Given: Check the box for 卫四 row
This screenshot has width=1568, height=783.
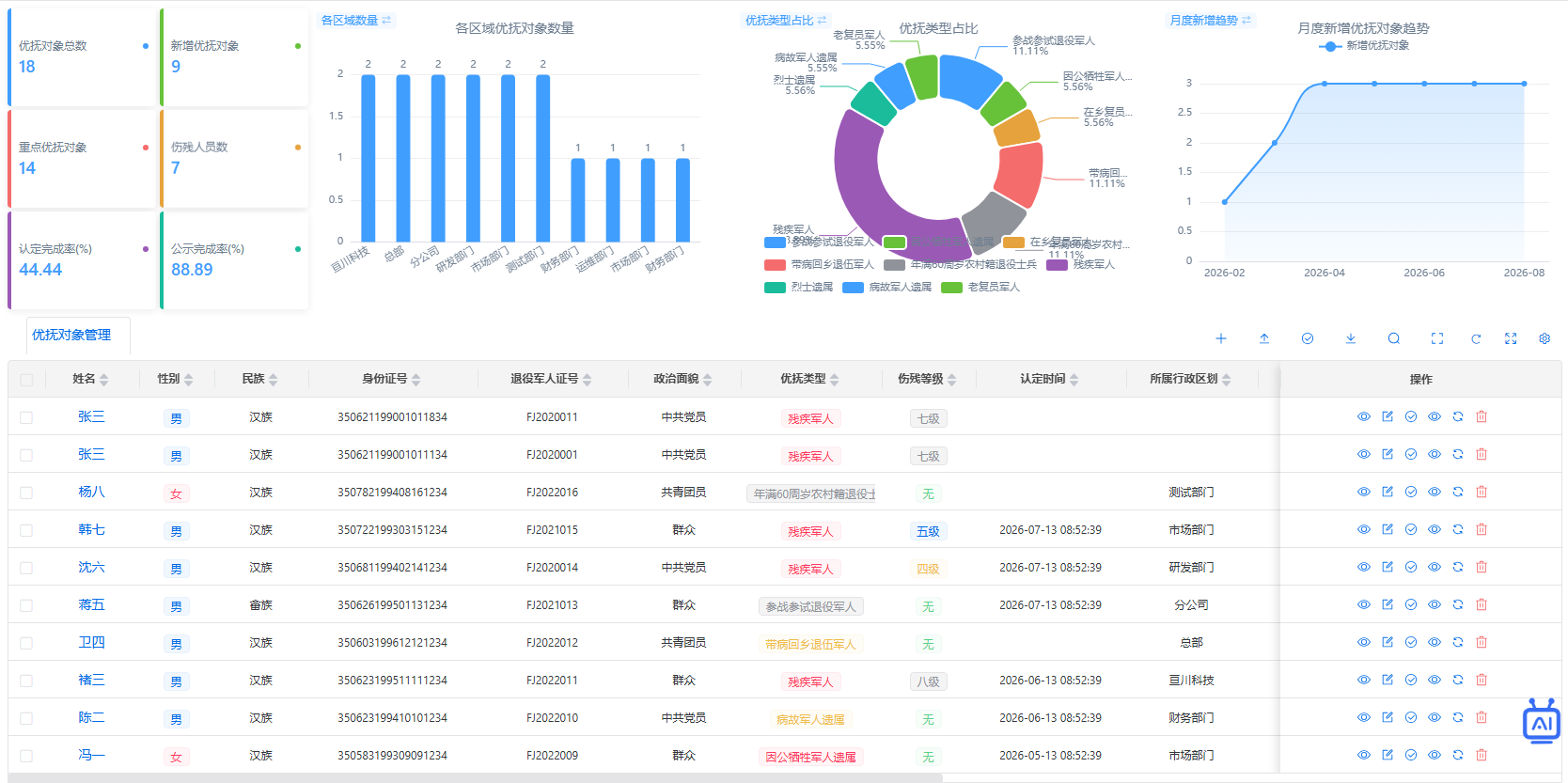Looking at the screenshot, I should tap(26, 643).
